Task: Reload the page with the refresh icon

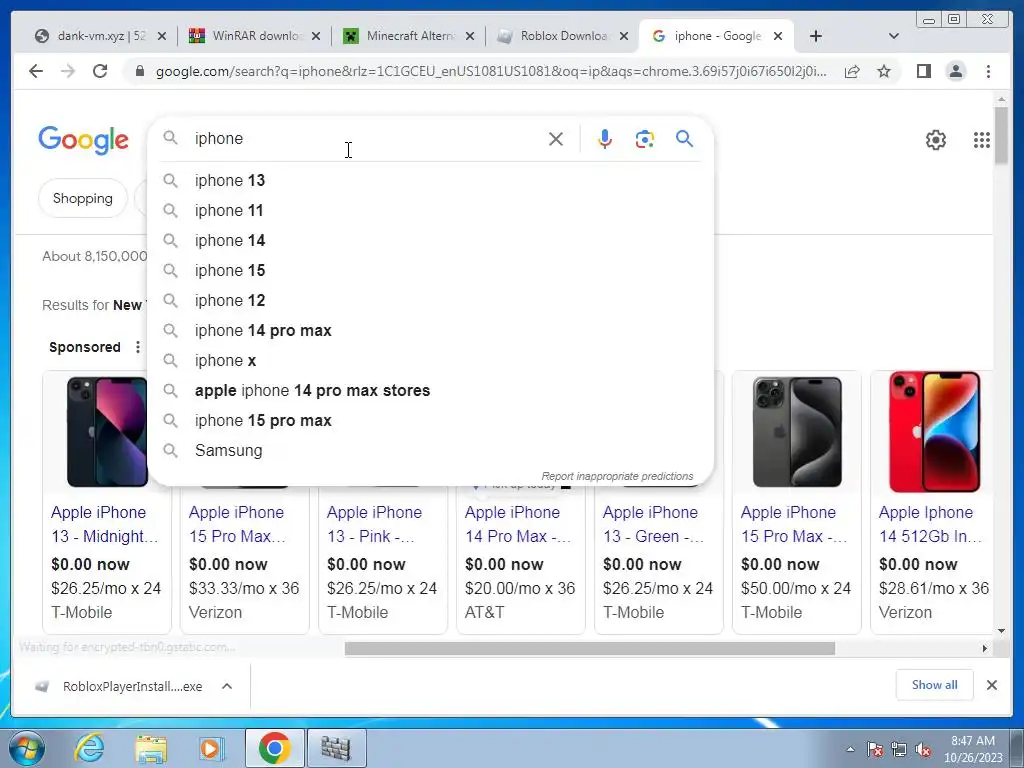Action: point(100,71)
